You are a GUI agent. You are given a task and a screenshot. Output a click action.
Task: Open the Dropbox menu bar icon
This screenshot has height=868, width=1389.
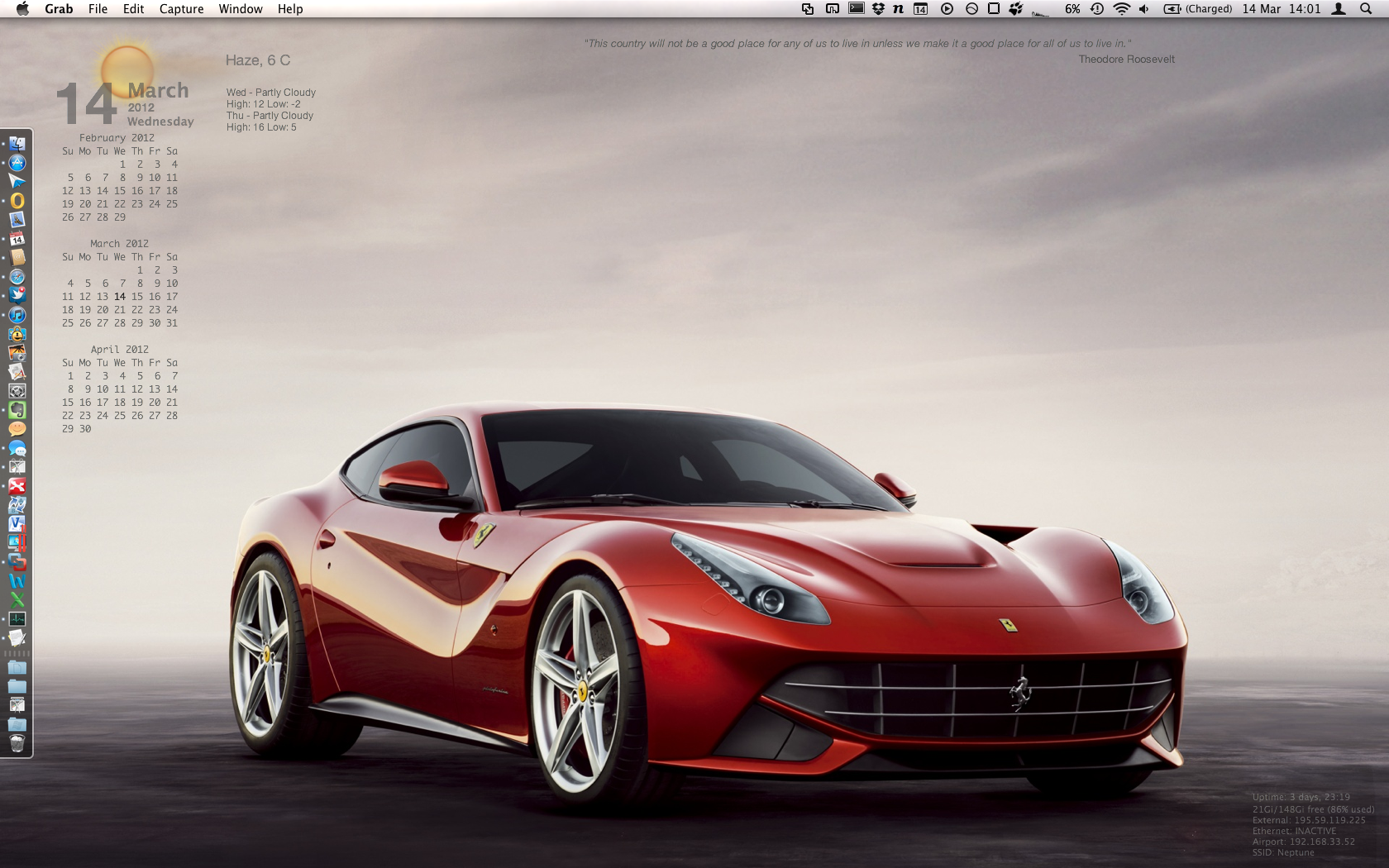[878, 9]
